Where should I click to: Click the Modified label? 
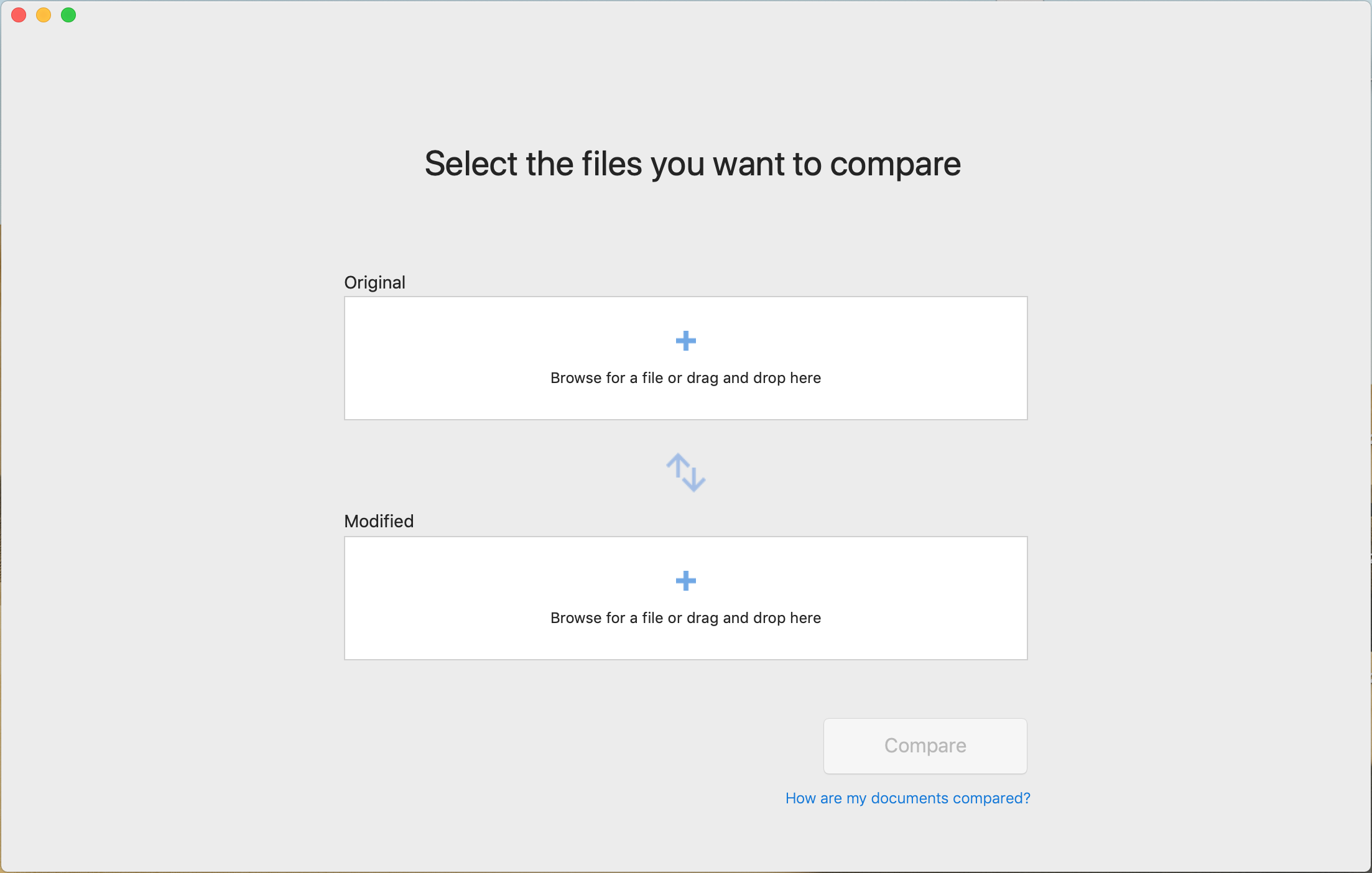(379, 521)
